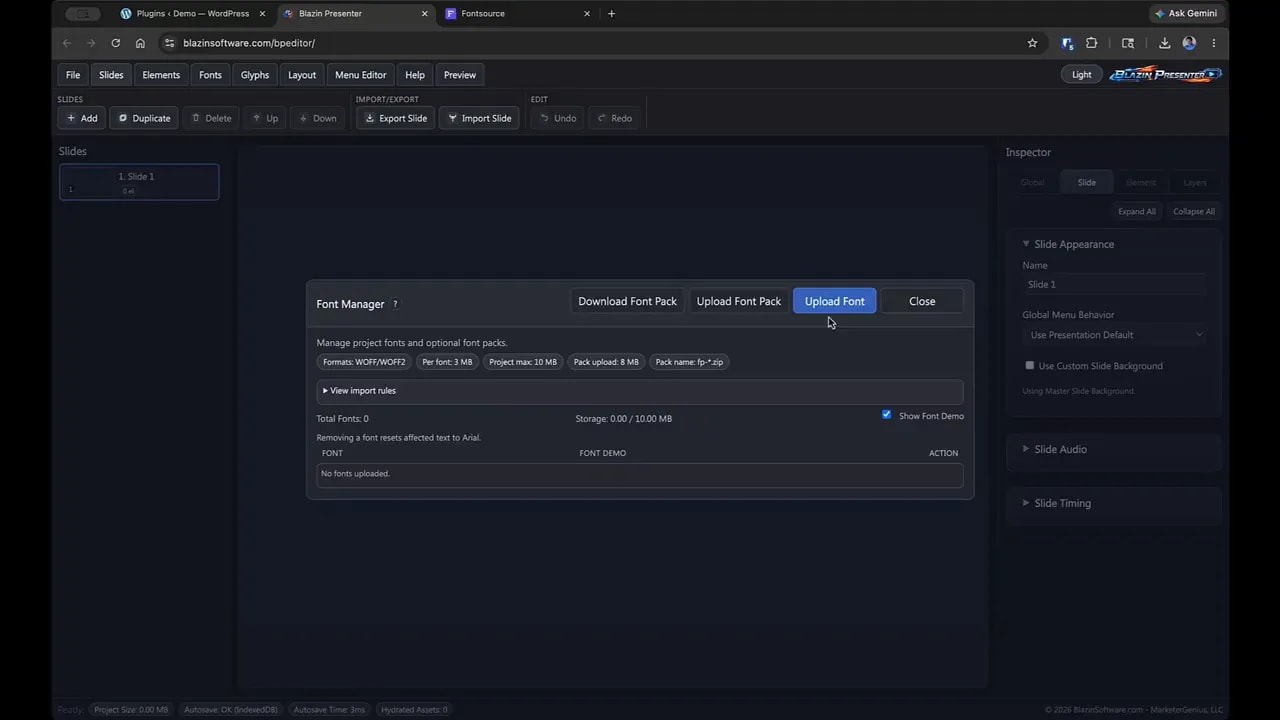
Task: Click Download Font Pack
Action: [x=627, y=301]
